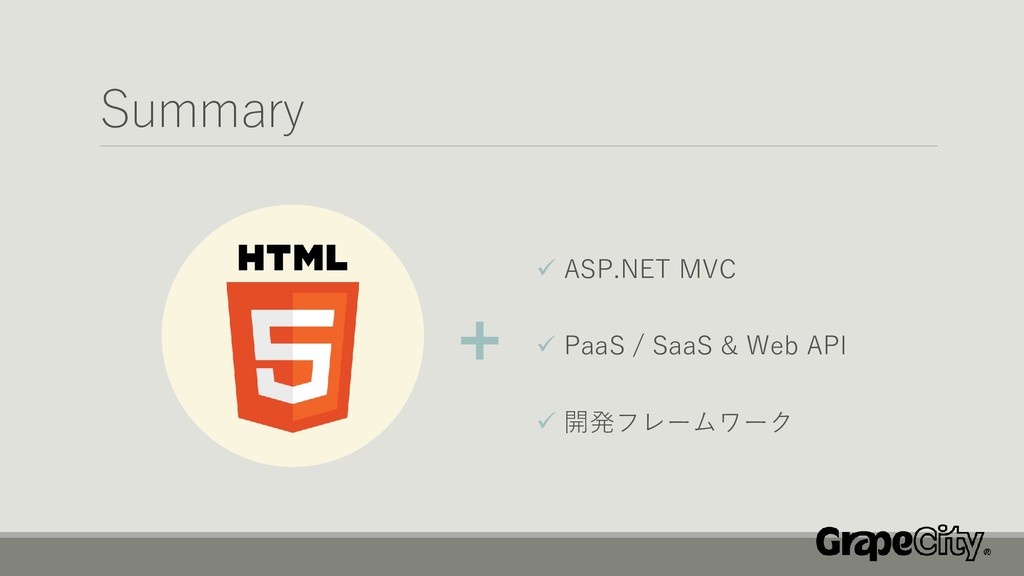Click the Summary slide title
The width and height of the screenshot is (1024, 576).
pos(202,110)
